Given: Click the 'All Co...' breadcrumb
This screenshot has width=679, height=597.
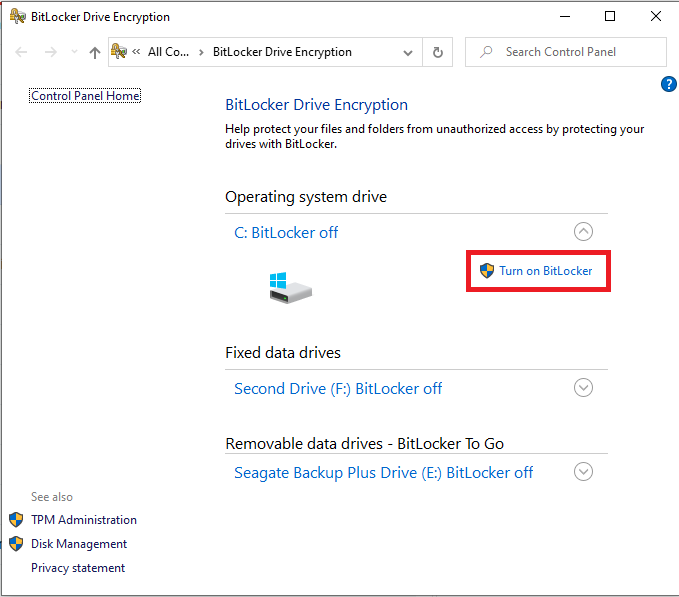Looking at the screenshot, I should click(168, 52).
